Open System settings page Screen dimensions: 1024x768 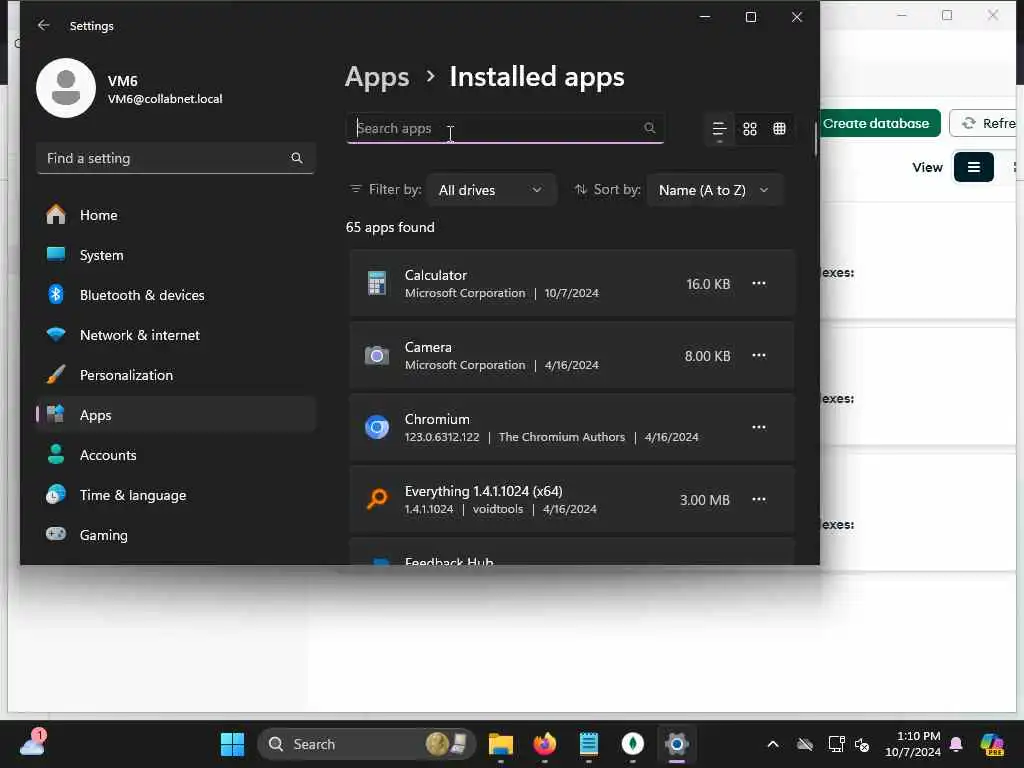point(176,255)
